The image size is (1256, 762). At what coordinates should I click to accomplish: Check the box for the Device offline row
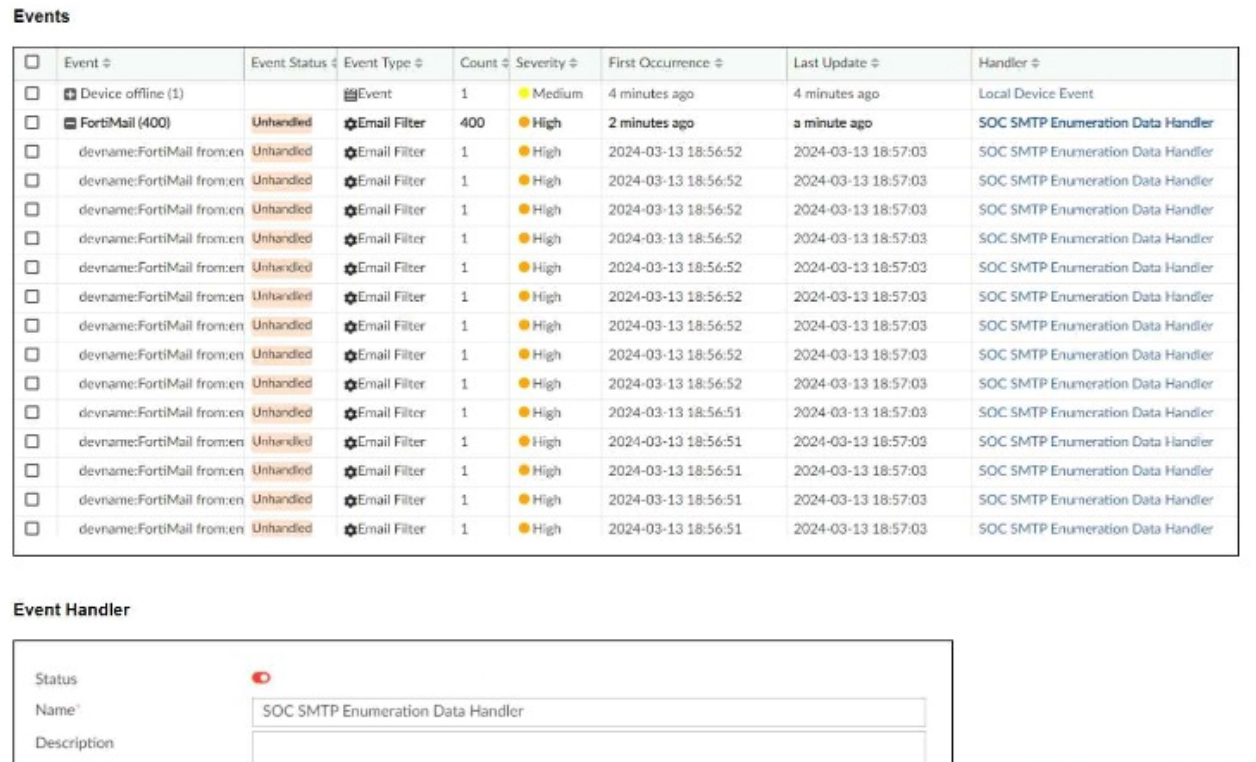click(32, 94)
